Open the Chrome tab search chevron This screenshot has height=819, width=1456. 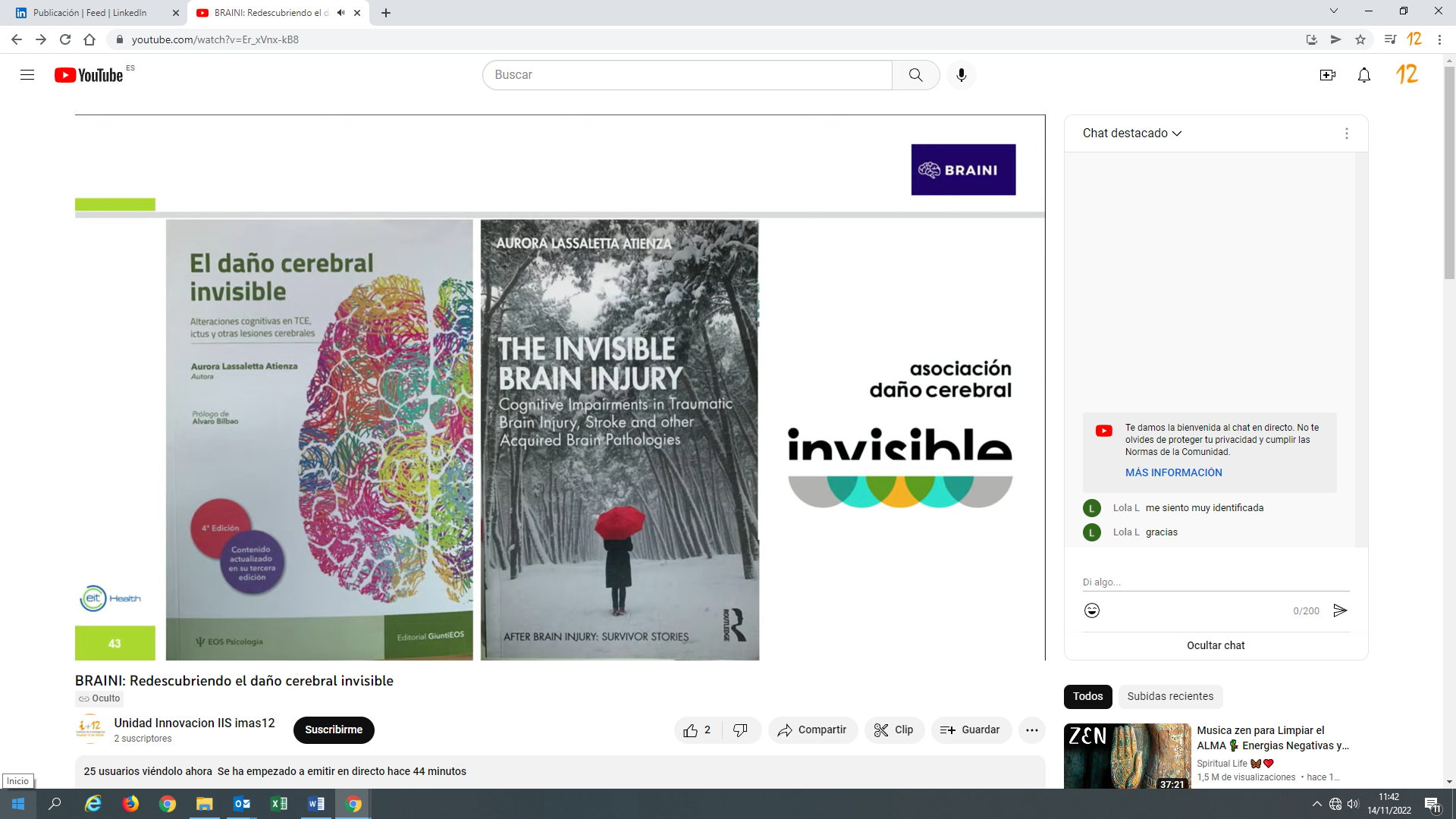[x=1334, y=11]
